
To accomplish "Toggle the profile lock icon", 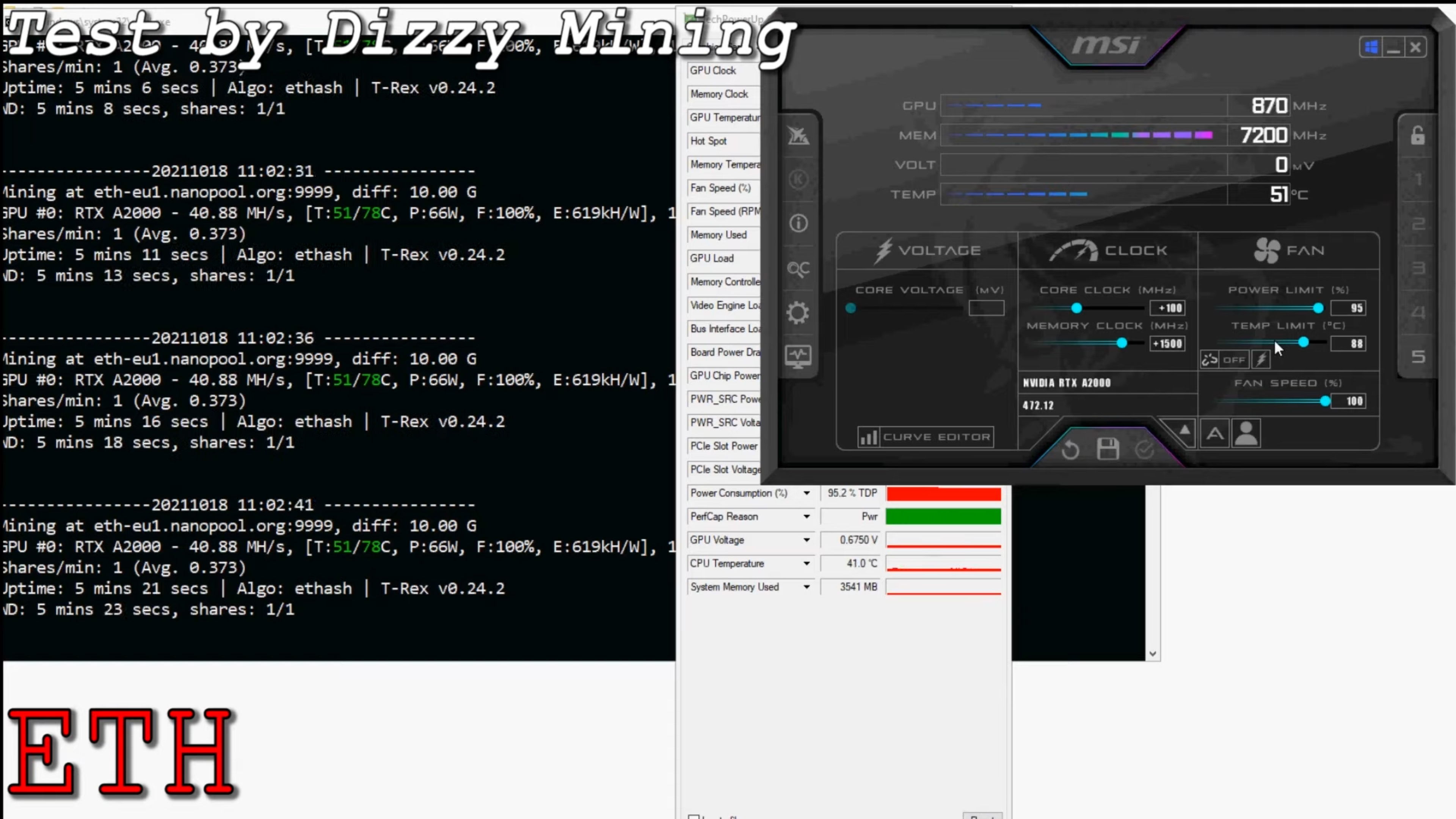I will (x=1418, y=136).
